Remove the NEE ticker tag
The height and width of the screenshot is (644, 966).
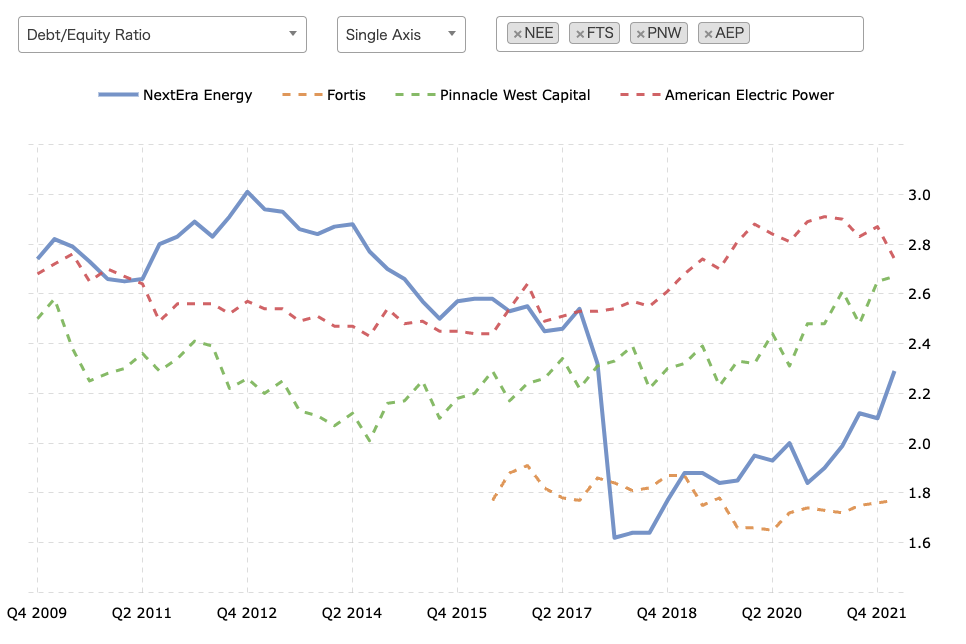[518, 34]
